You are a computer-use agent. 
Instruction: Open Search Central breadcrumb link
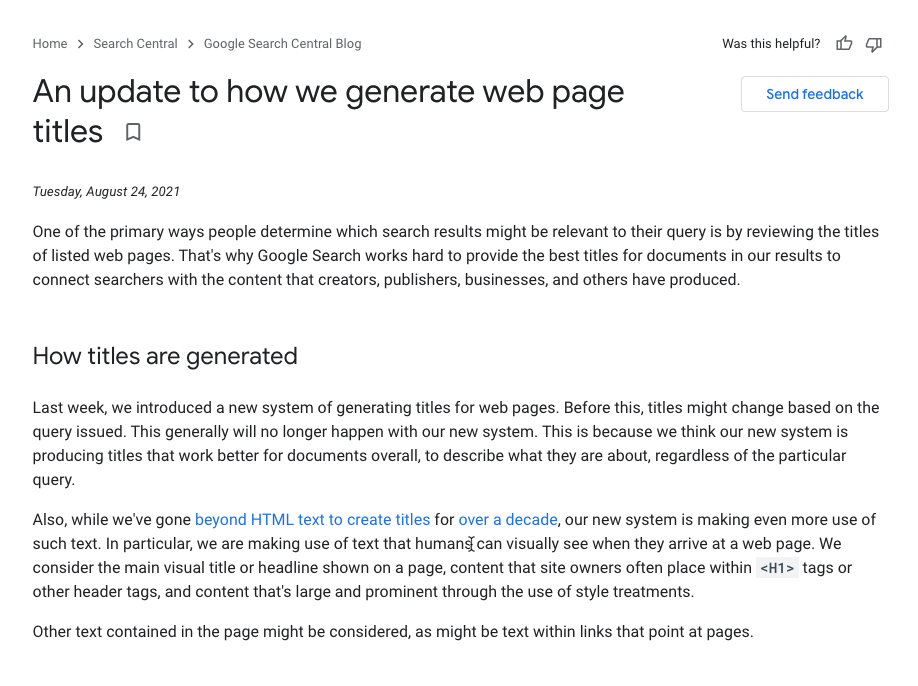tap(135, 44)
